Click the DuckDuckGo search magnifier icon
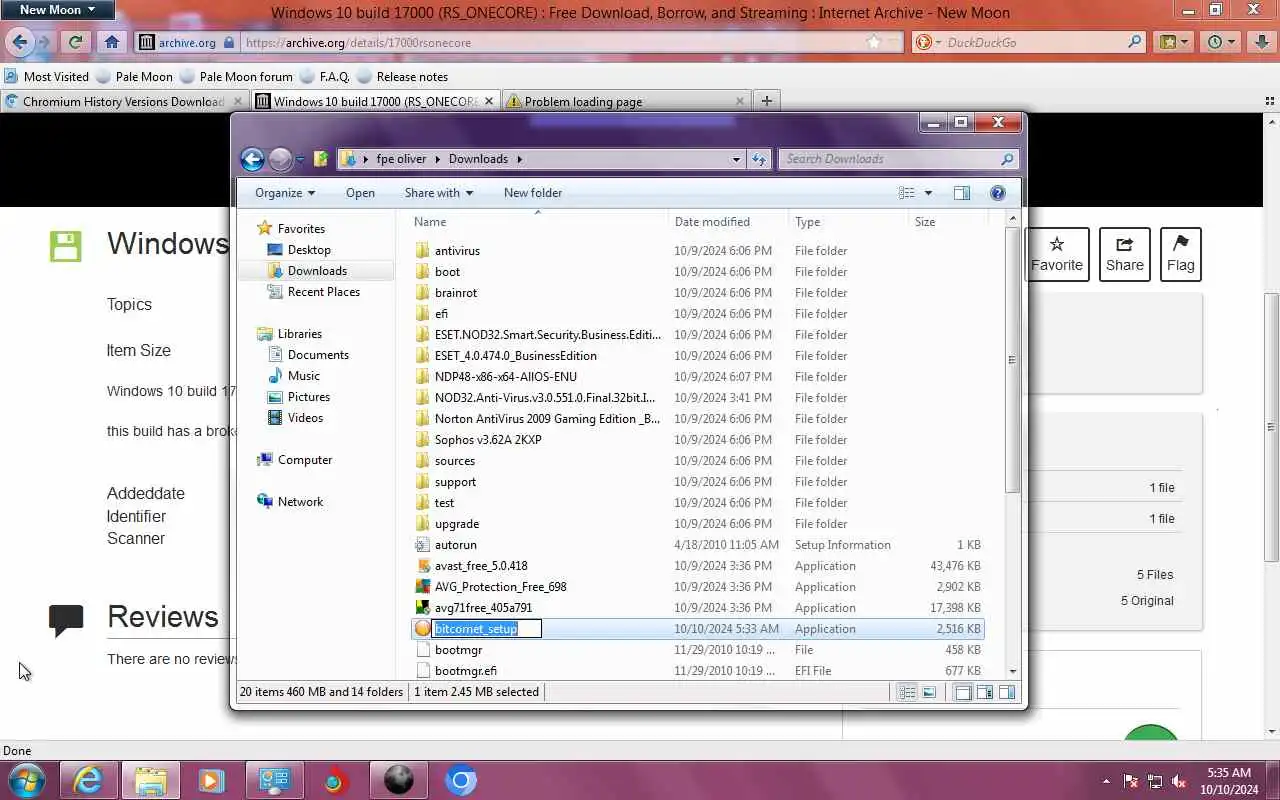The height and width of the screenshot is (800, 1280). pyautogui.click(x=1135, y=42)
